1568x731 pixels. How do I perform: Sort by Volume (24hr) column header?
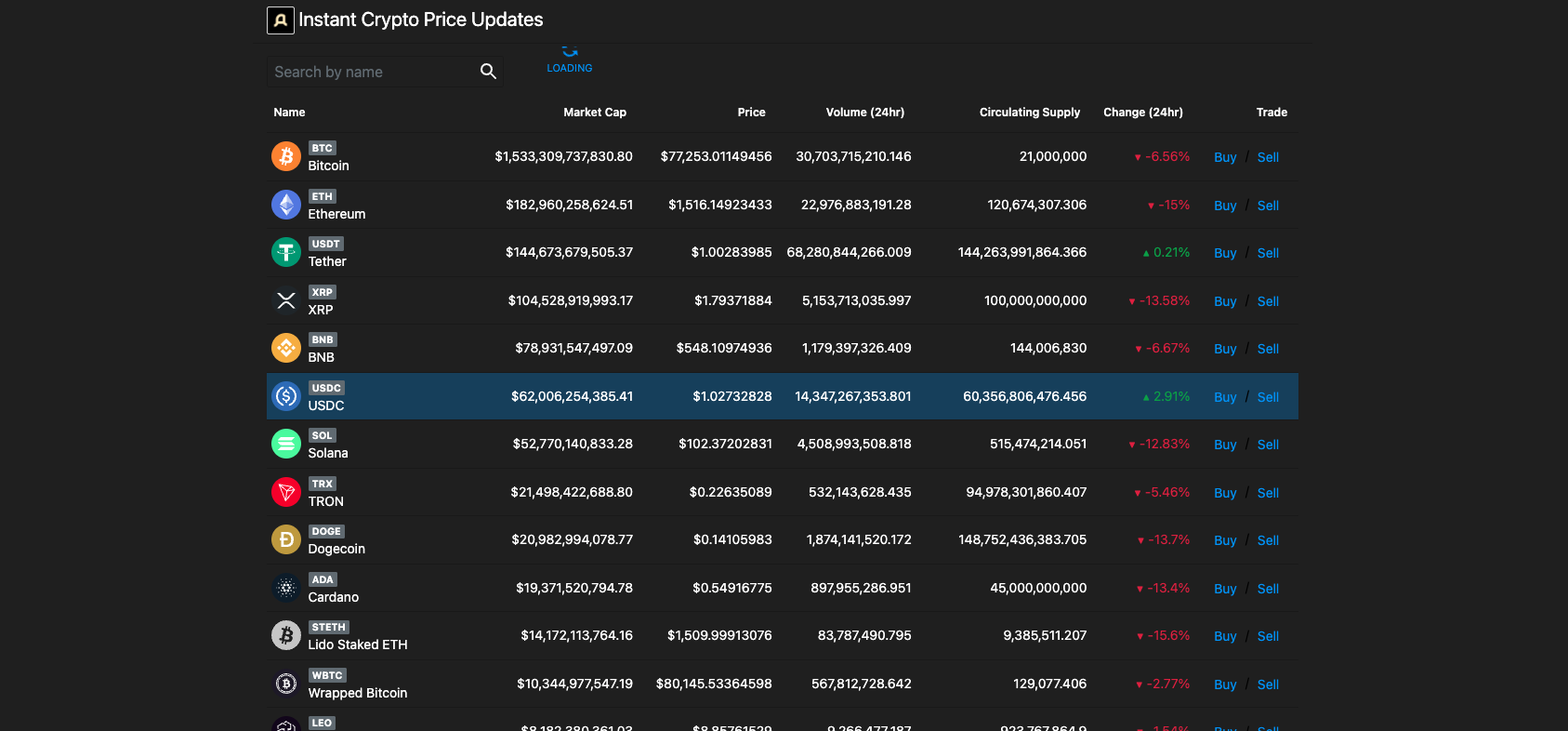865,113
